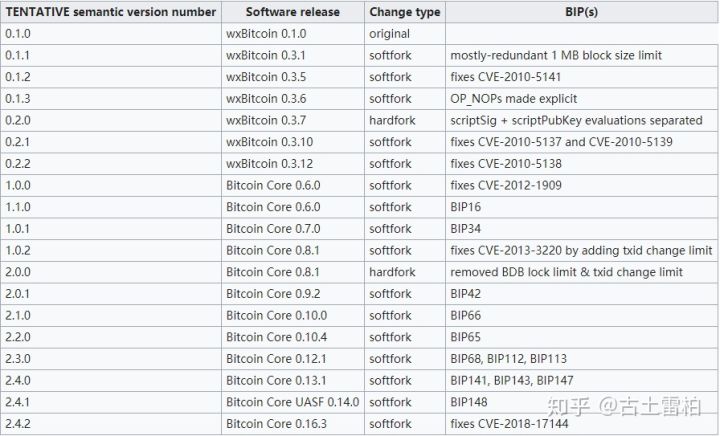Click the 'fixes CVE-2010-5141' text
The width and height of the screenshot is (720, 436).
tap(506, 77)
